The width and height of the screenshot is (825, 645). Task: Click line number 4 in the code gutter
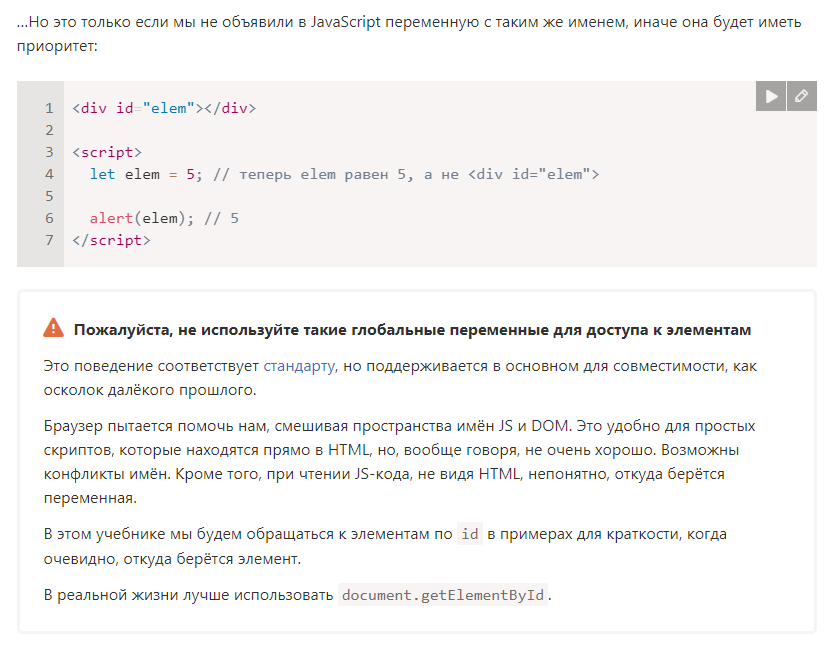49,175
